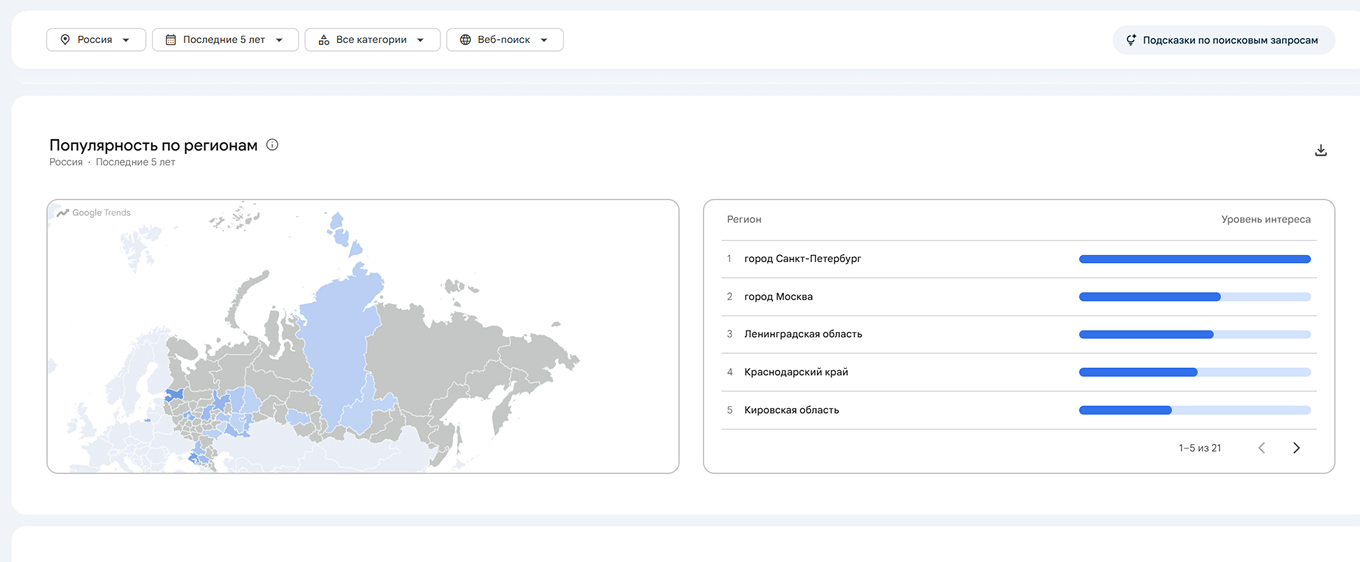Viewport: 1360px width, 562px height.
Task: Click the globe icon in Веб-поиск filter
Action: pyautogui.click(x=465, y=40)
